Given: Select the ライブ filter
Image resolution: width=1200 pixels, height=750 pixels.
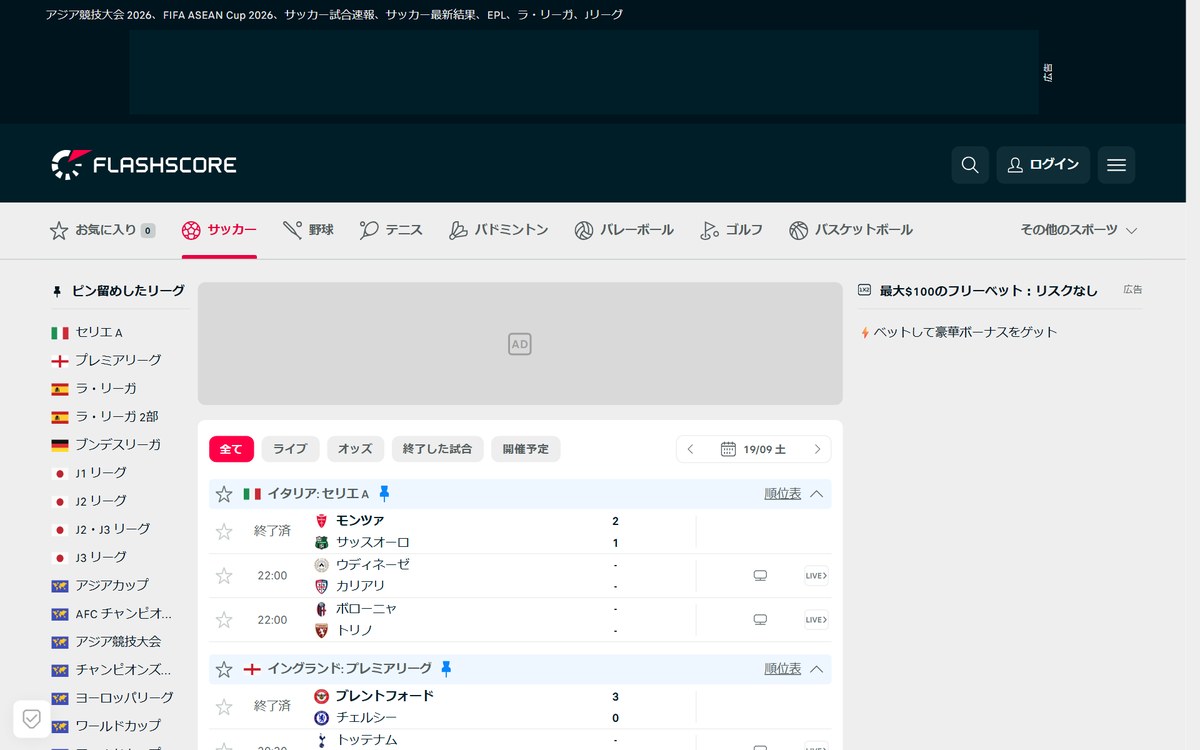Looking at the screenshot, I should (x=290, y=449).
